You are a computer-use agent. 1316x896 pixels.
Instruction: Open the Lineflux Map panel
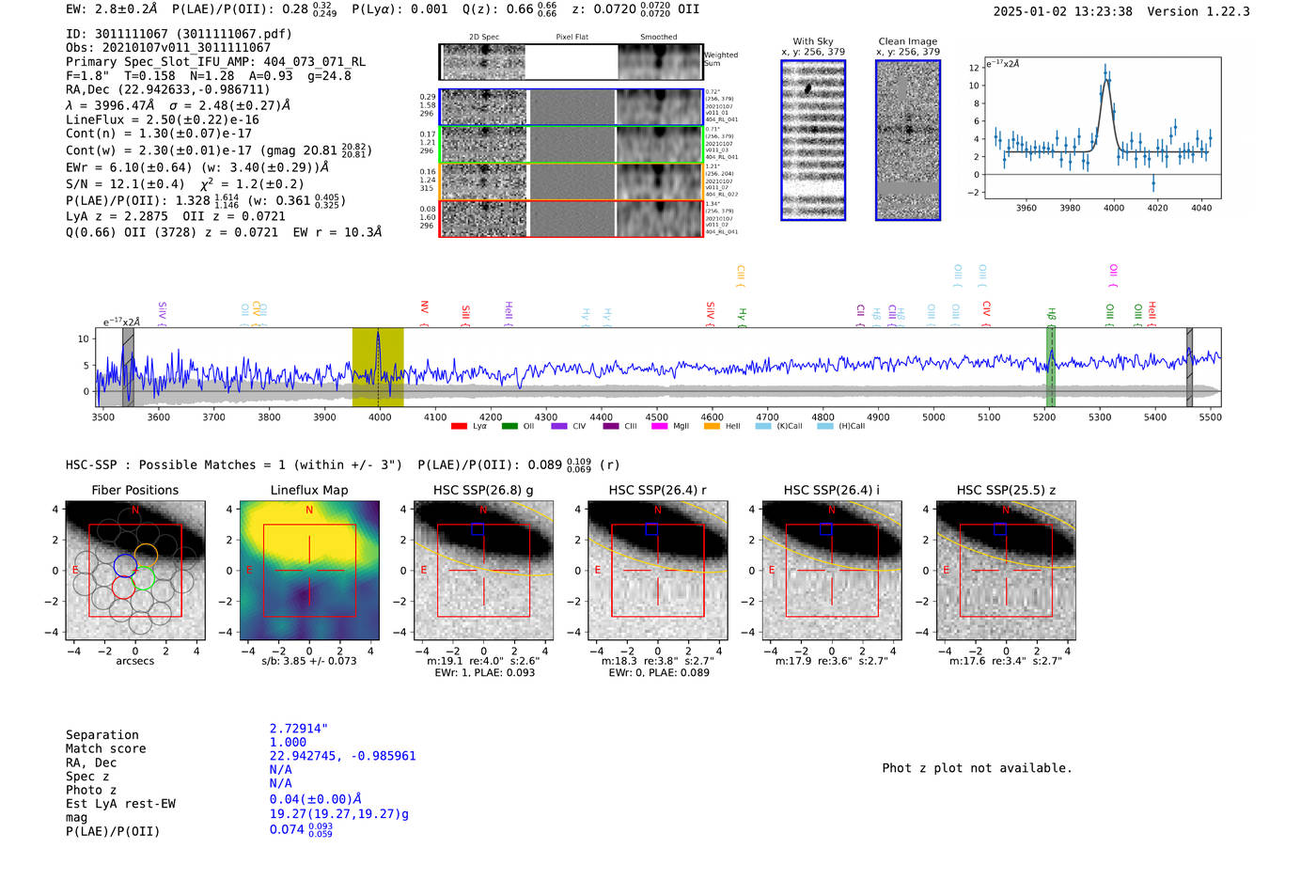point(309,571)
